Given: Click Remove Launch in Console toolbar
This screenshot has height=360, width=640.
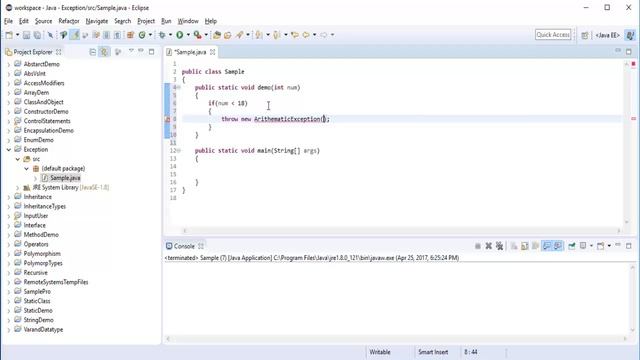Looking at the screenshot, I should 489,246.
